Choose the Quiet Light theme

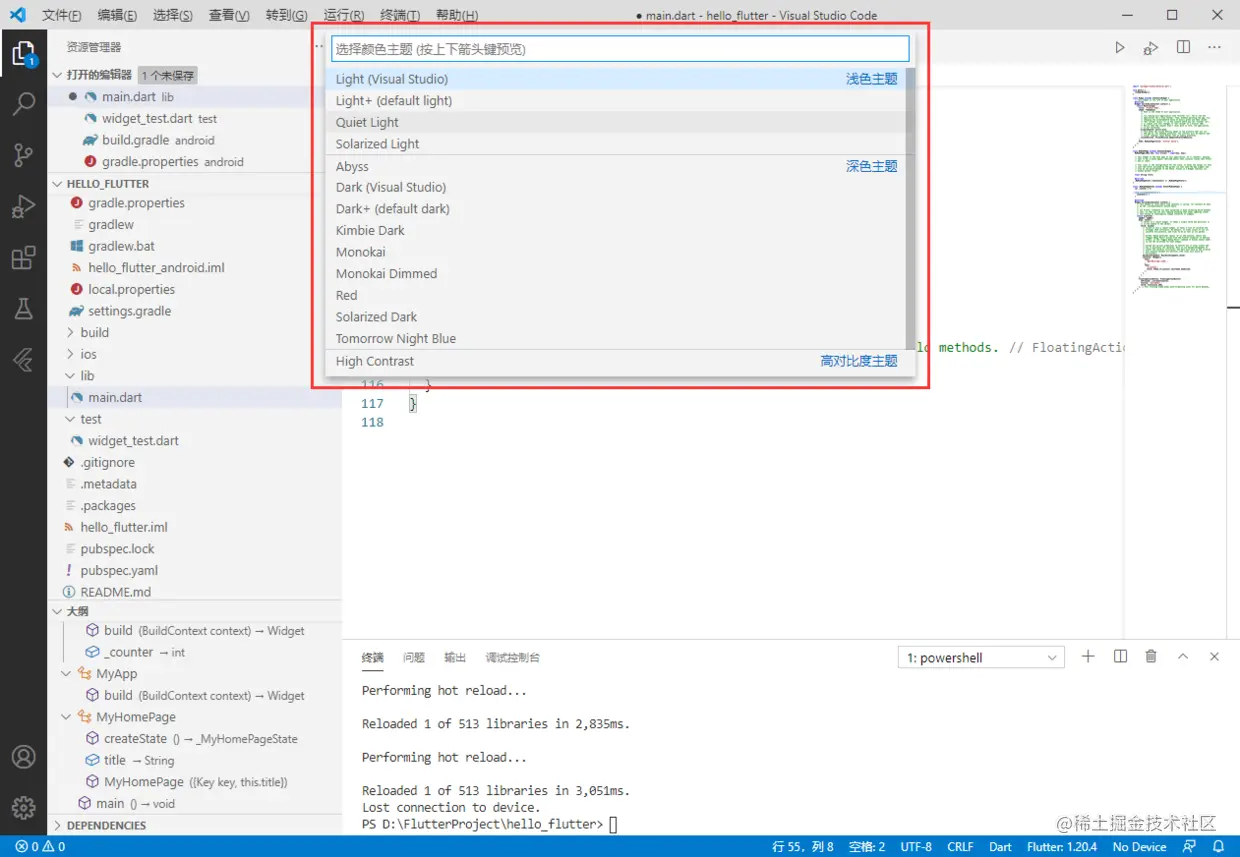pyautogui.click(x=616, y=122)
